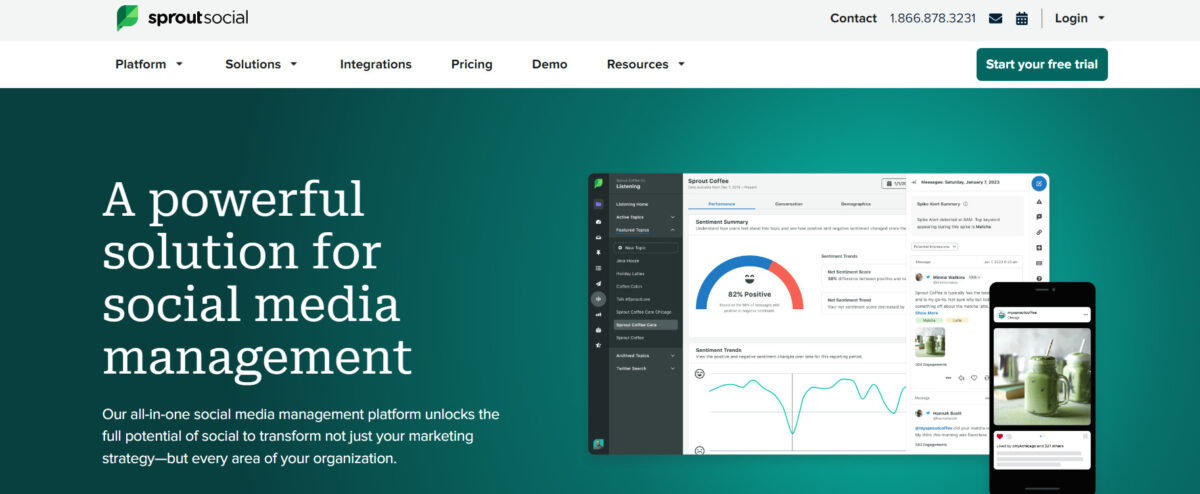The width and height of the screenshot is (1200, 494).
Task: Collapse the Featured Topics section
Action: tap(645, 230)
